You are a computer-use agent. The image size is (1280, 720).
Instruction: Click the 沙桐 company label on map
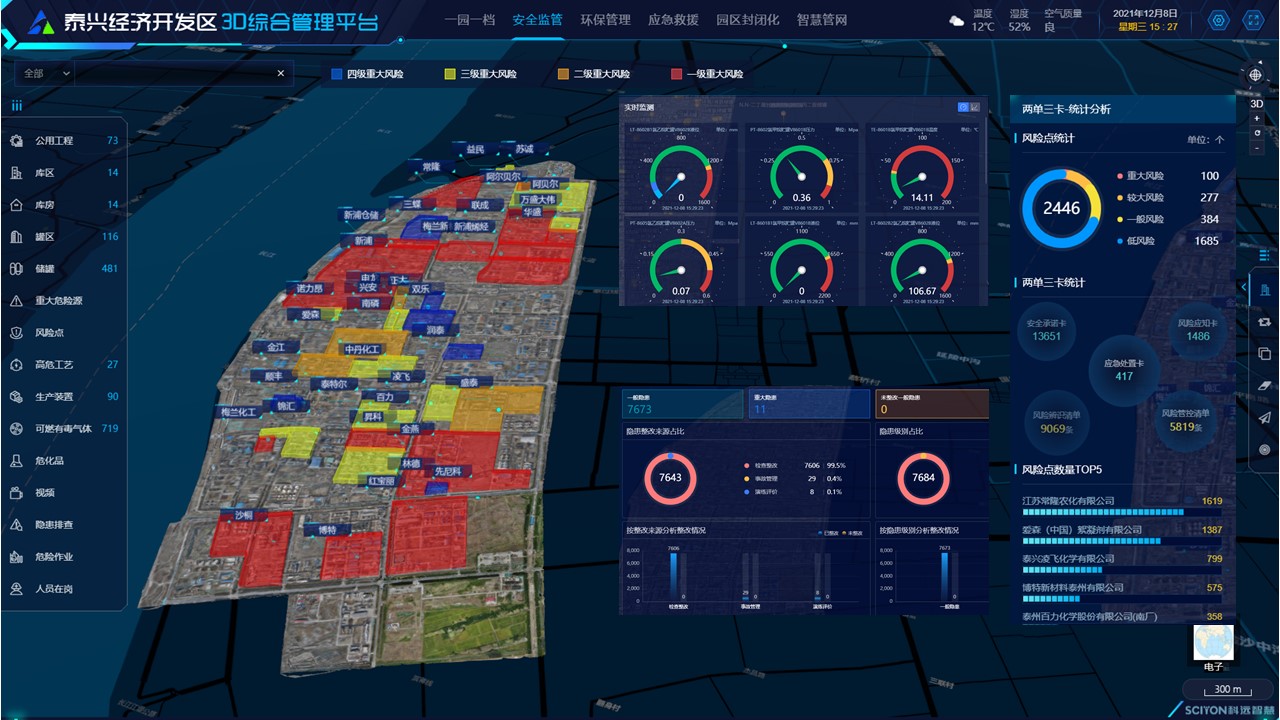(x=243, y=515)
